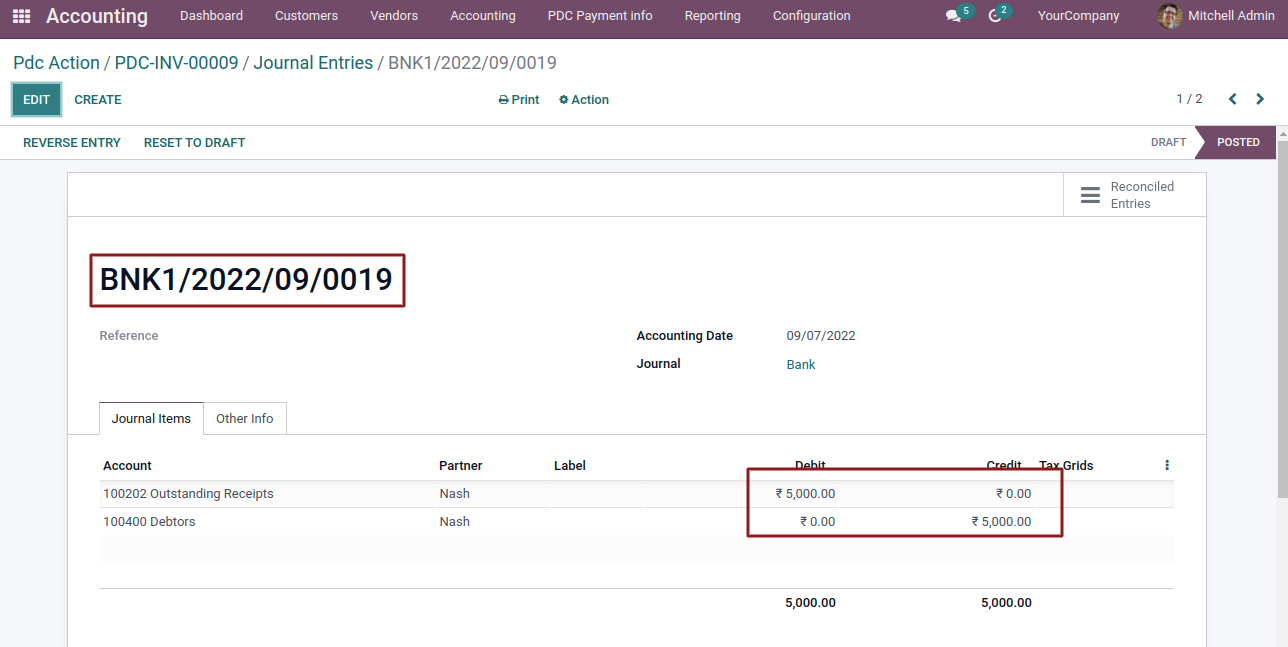1288x647 pixels.
Task: Click Nash in the Outstanding Receipts row
Action: (454, 494)
